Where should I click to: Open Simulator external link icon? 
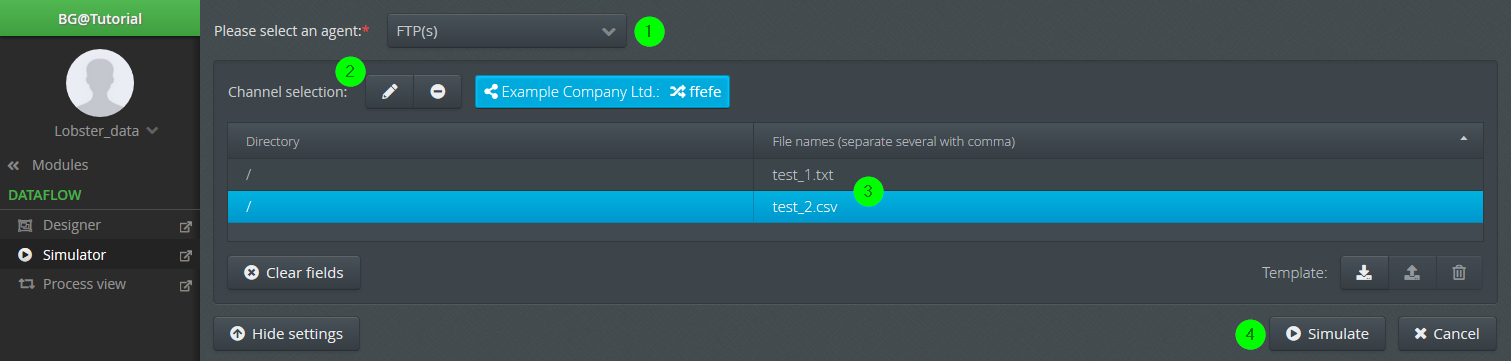[x=185, y=255]
